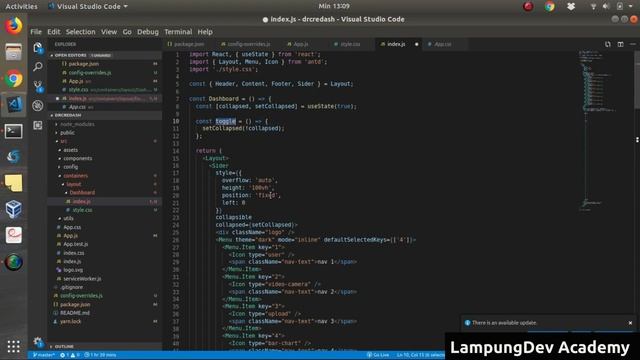Open Show Applications grid in dock
Viewport: 640px width, 360px height.
(13, 347)
